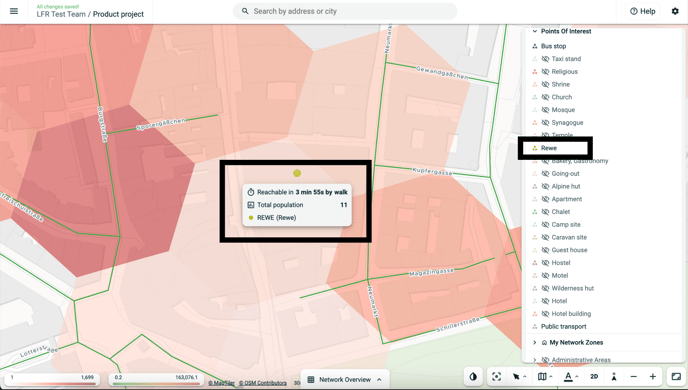Open the OSM Contributors link
688x390 pixels.
tap(262, 383)
